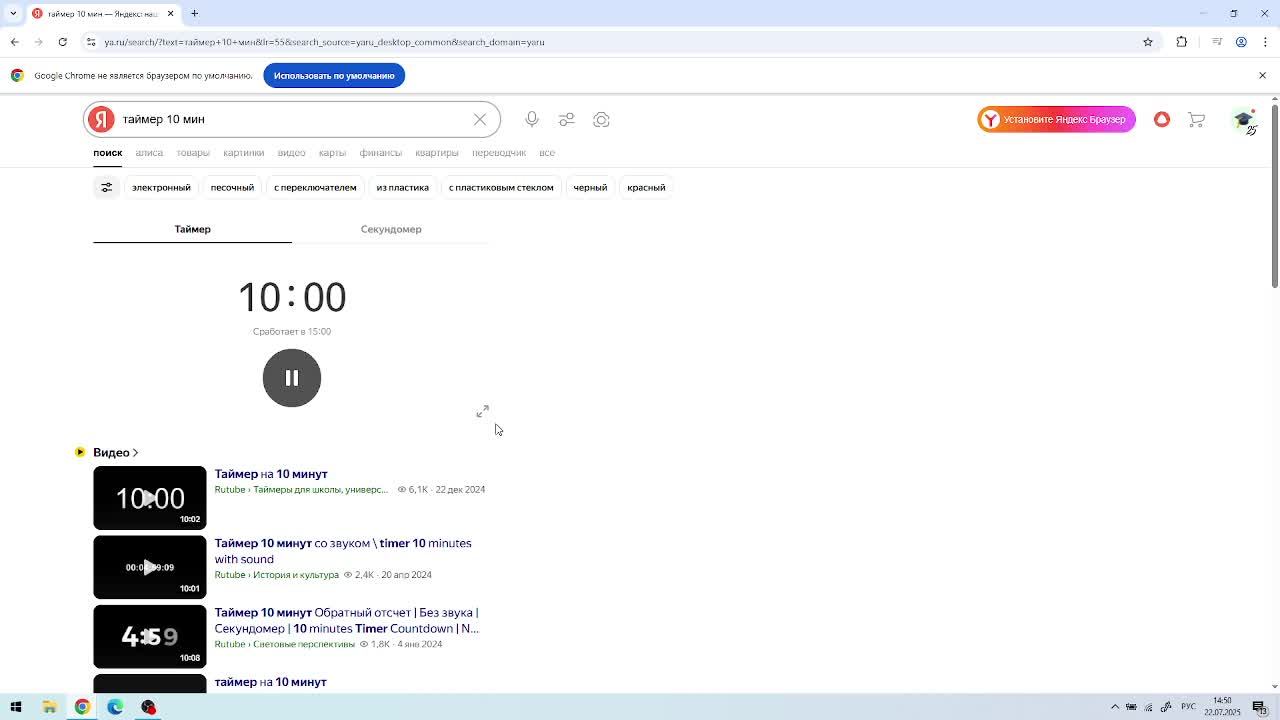Open the 'квартиры' search category
1280x720 pixels.
(x=437, y=153)
